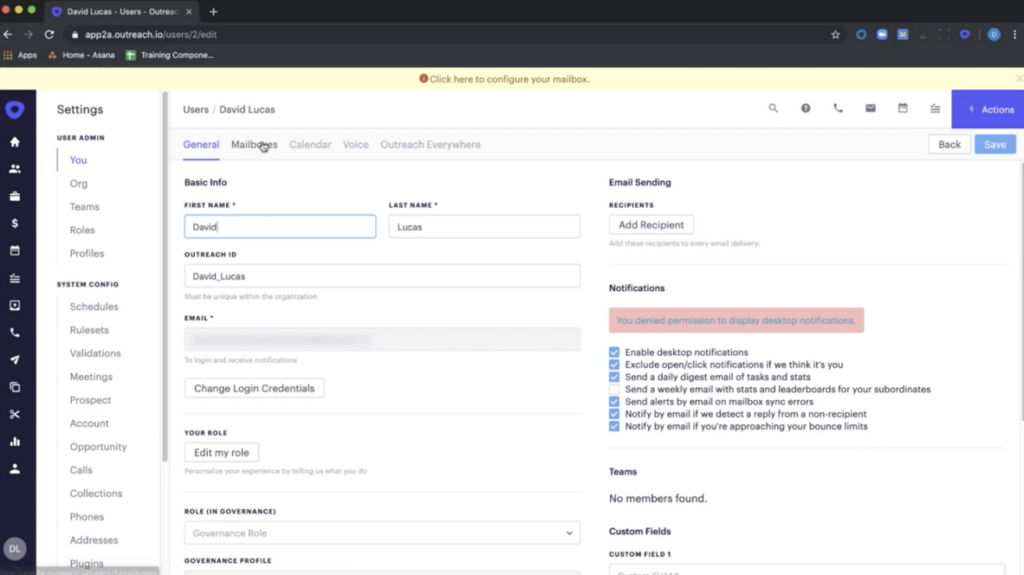The width and height of the screenshot is (1024, 575).
Task: Open the sidebar calendar icon
Action: pos(14,251)
